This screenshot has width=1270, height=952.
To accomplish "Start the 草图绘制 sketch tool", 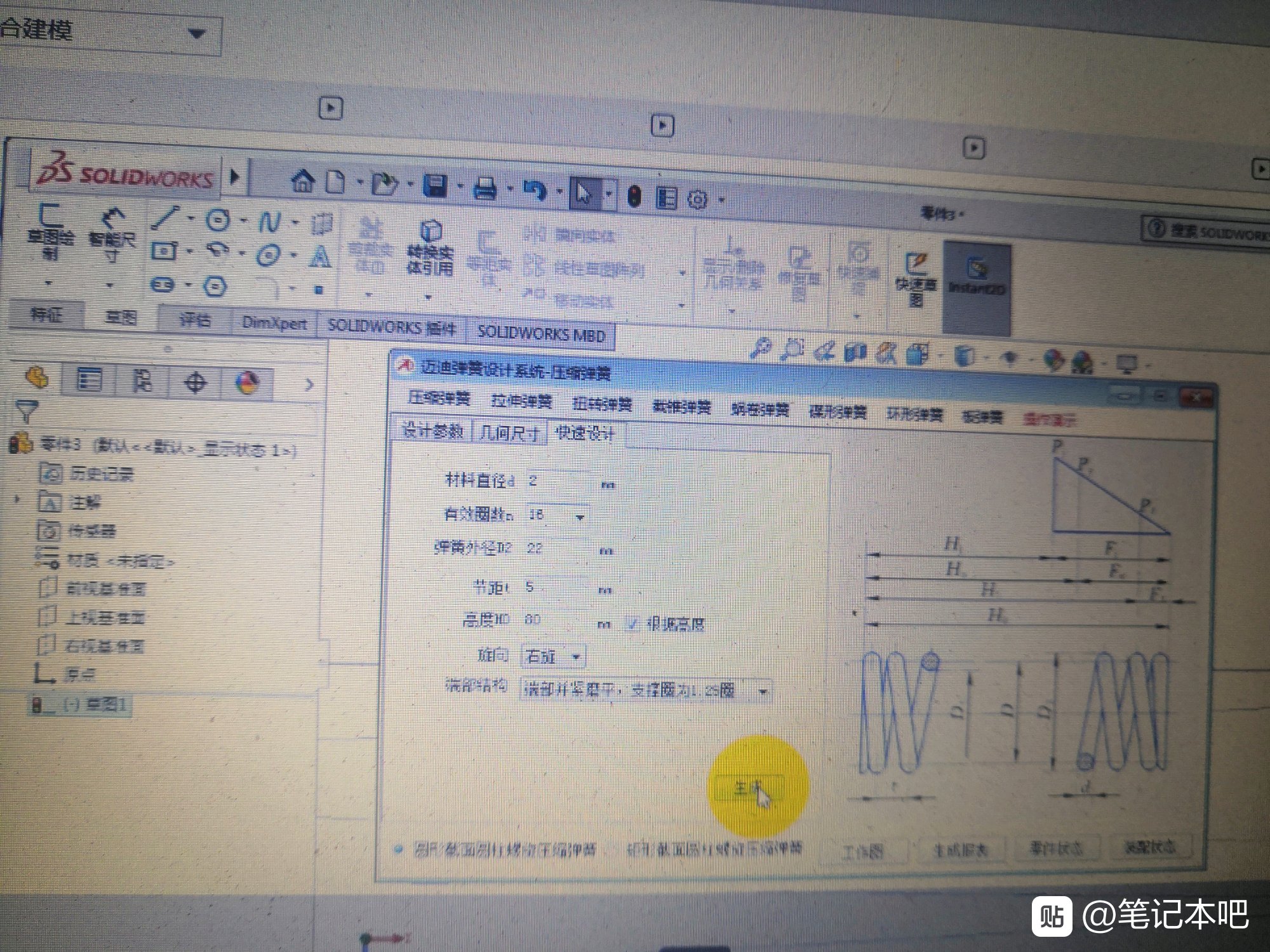I will click(x=50, y=232).
